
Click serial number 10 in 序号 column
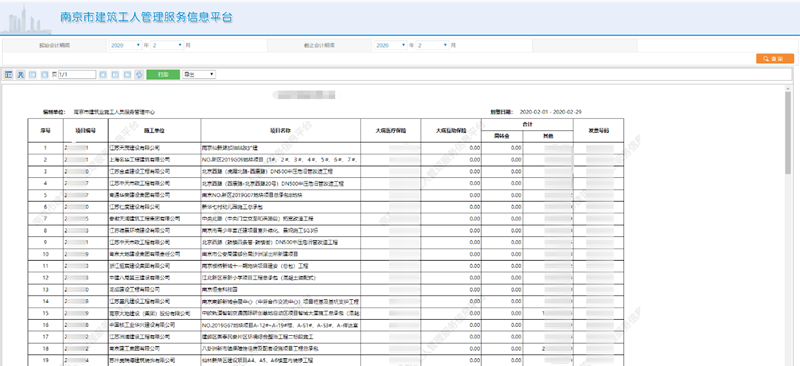tap(45, 254)
